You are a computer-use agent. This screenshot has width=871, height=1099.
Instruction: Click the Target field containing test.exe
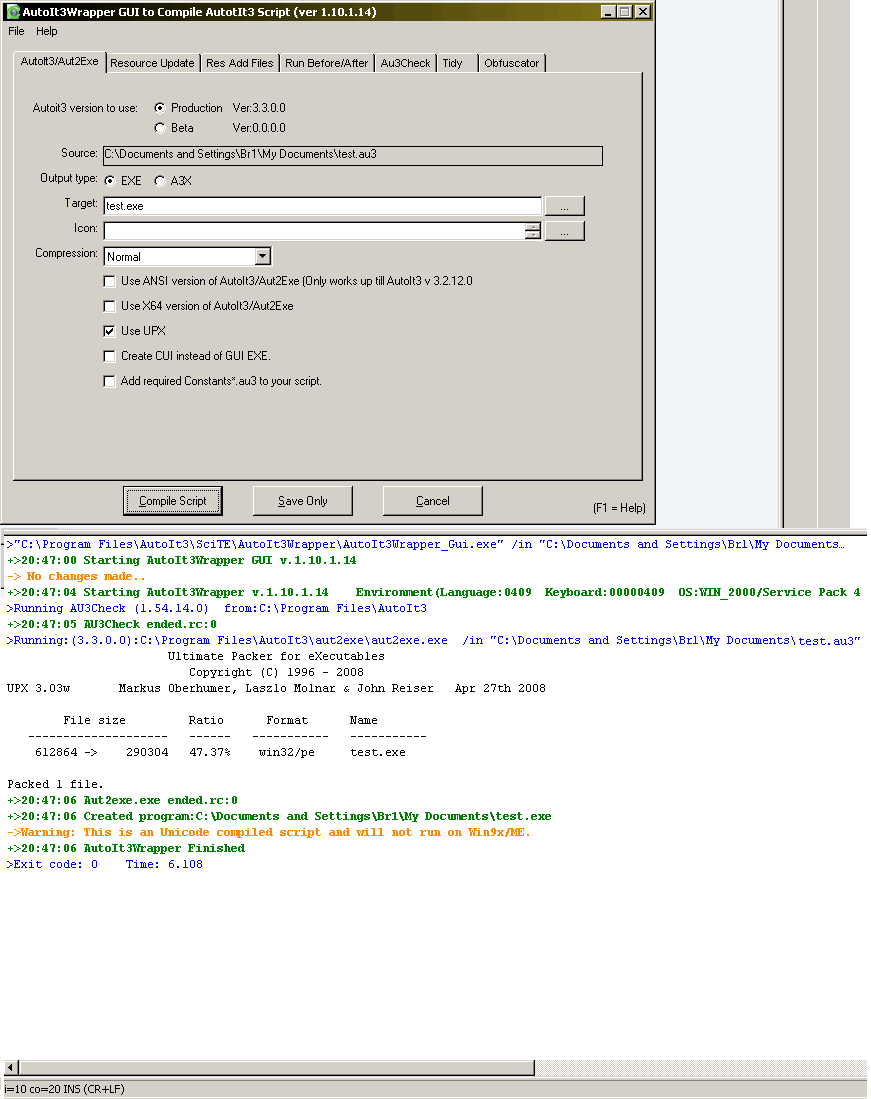[x=322, y=206]
